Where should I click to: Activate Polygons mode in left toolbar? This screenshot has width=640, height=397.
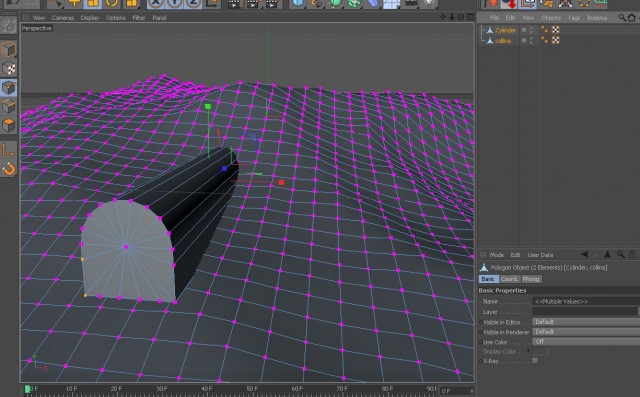click(x=8, y=125)
